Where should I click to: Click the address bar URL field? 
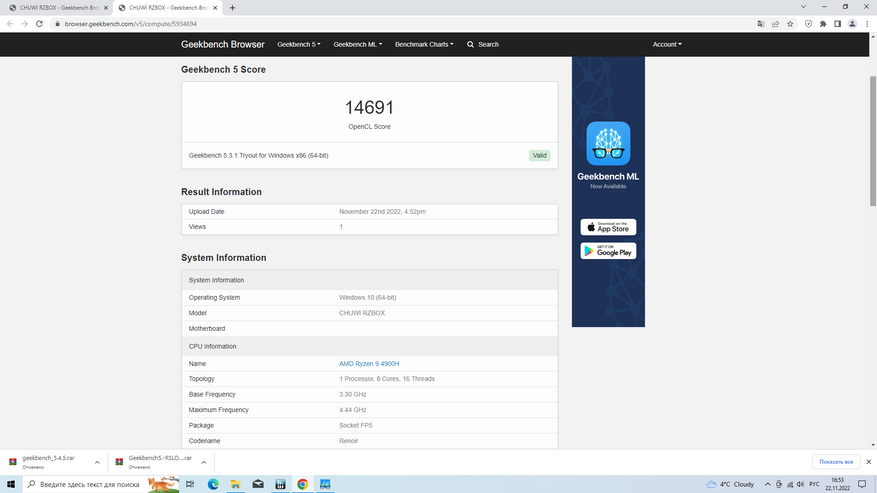click(403, 24)
